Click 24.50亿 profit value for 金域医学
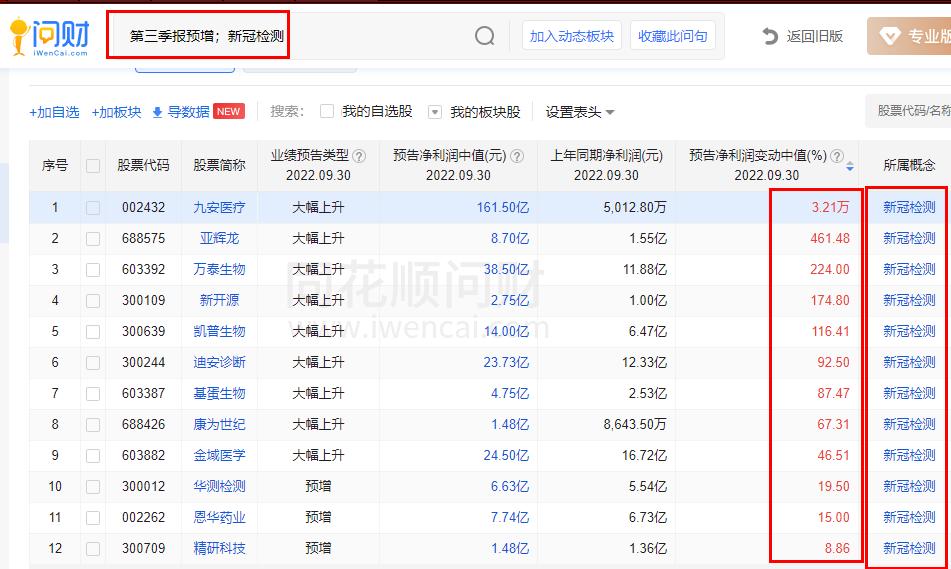Viewport: 951px width, 569px height. 506,455
